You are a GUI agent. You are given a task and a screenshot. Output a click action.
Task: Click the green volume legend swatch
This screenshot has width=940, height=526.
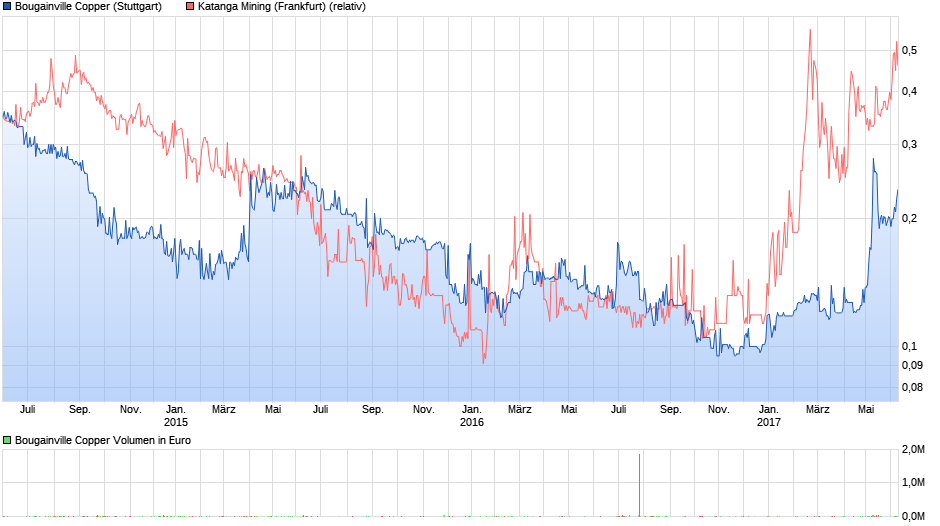click(7, 440)
